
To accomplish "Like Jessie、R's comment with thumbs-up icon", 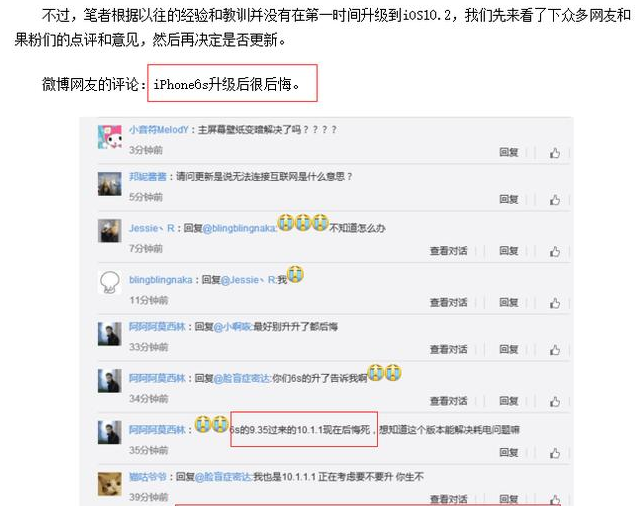I will point(555,251).
